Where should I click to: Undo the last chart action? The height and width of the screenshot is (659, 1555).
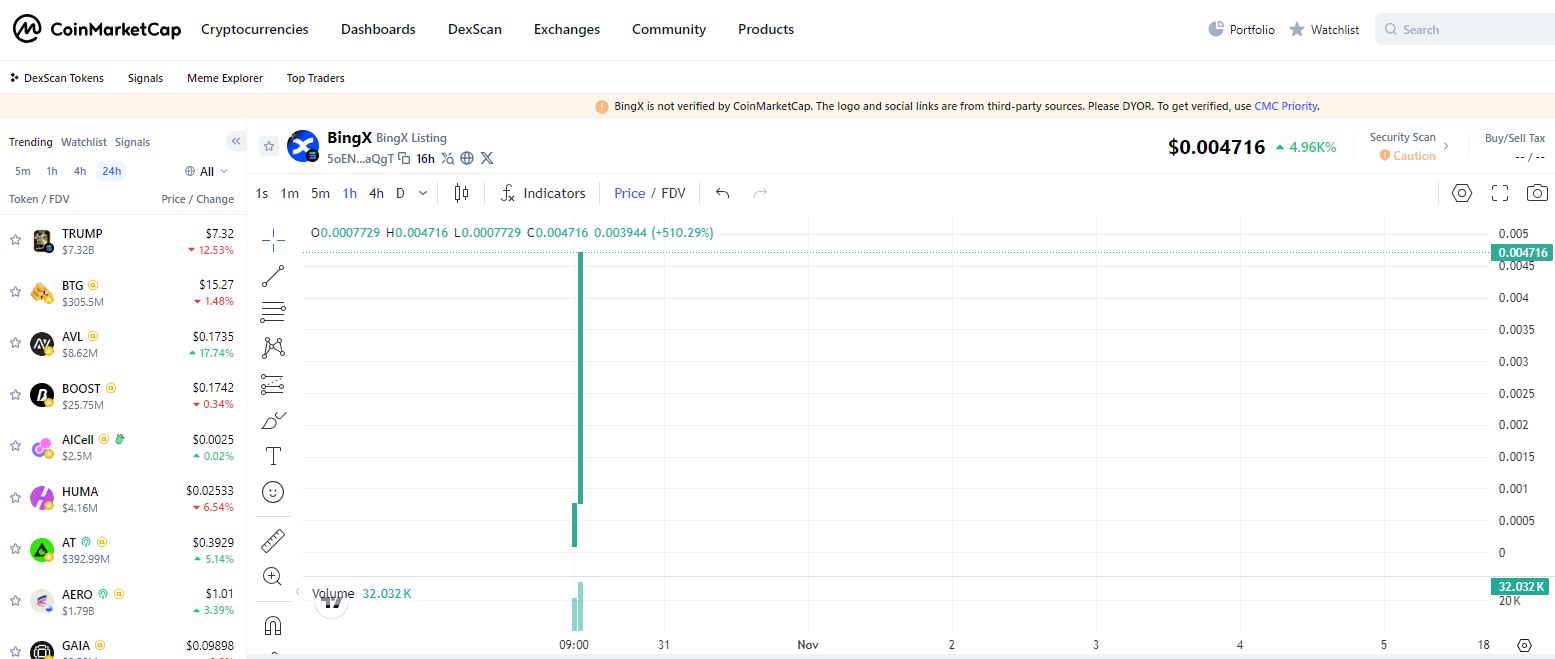click(723, 193)
